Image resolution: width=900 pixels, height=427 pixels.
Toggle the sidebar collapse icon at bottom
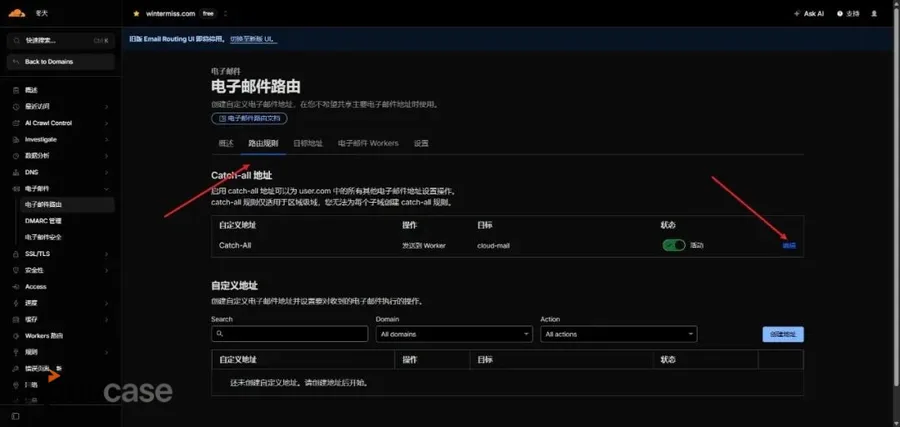pyautogui.click(x=15, y=416)
